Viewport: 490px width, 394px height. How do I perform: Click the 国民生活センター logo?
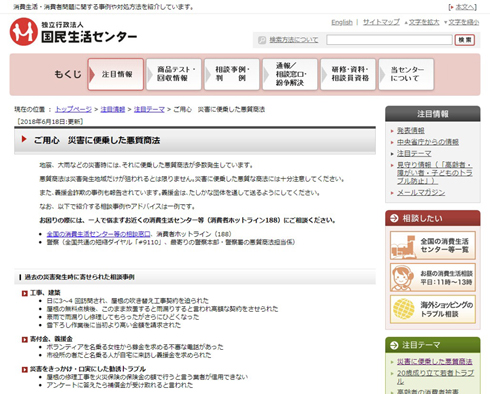73,32
